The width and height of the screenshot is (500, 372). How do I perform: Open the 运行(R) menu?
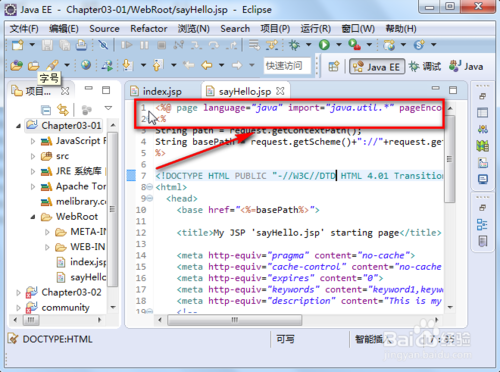(x=316, y=29)
